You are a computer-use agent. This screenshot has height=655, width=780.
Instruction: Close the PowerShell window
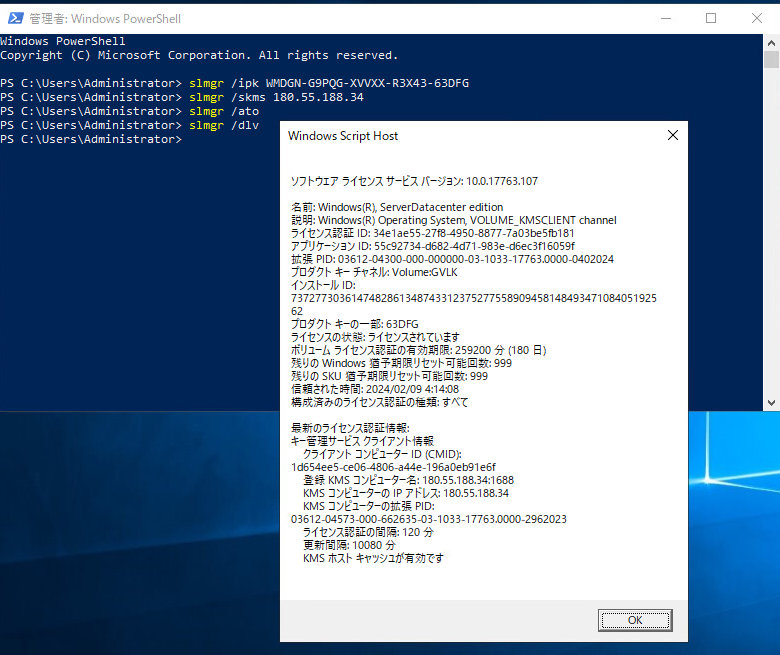757,18
